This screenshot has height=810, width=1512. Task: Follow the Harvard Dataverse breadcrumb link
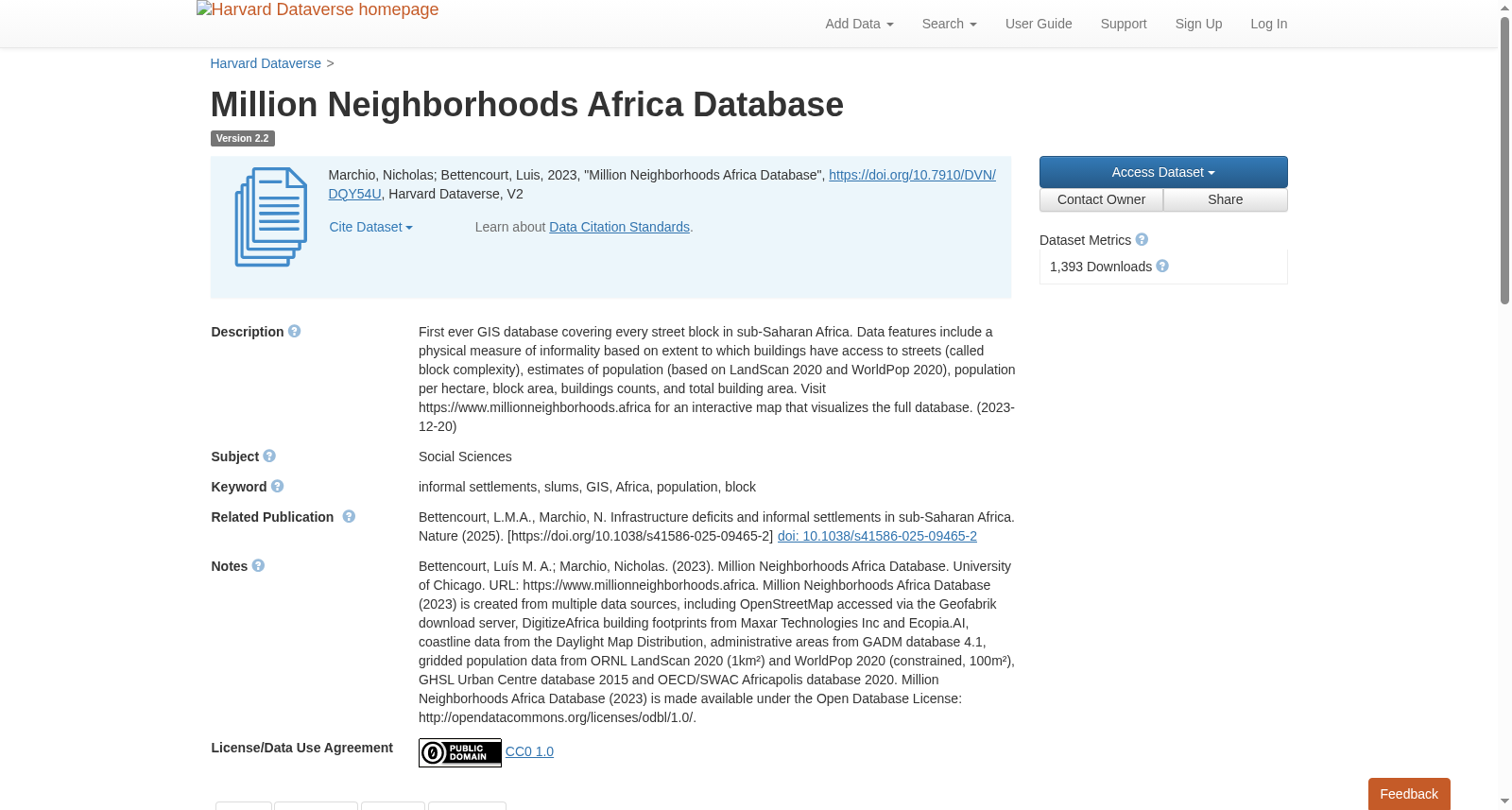266,63
